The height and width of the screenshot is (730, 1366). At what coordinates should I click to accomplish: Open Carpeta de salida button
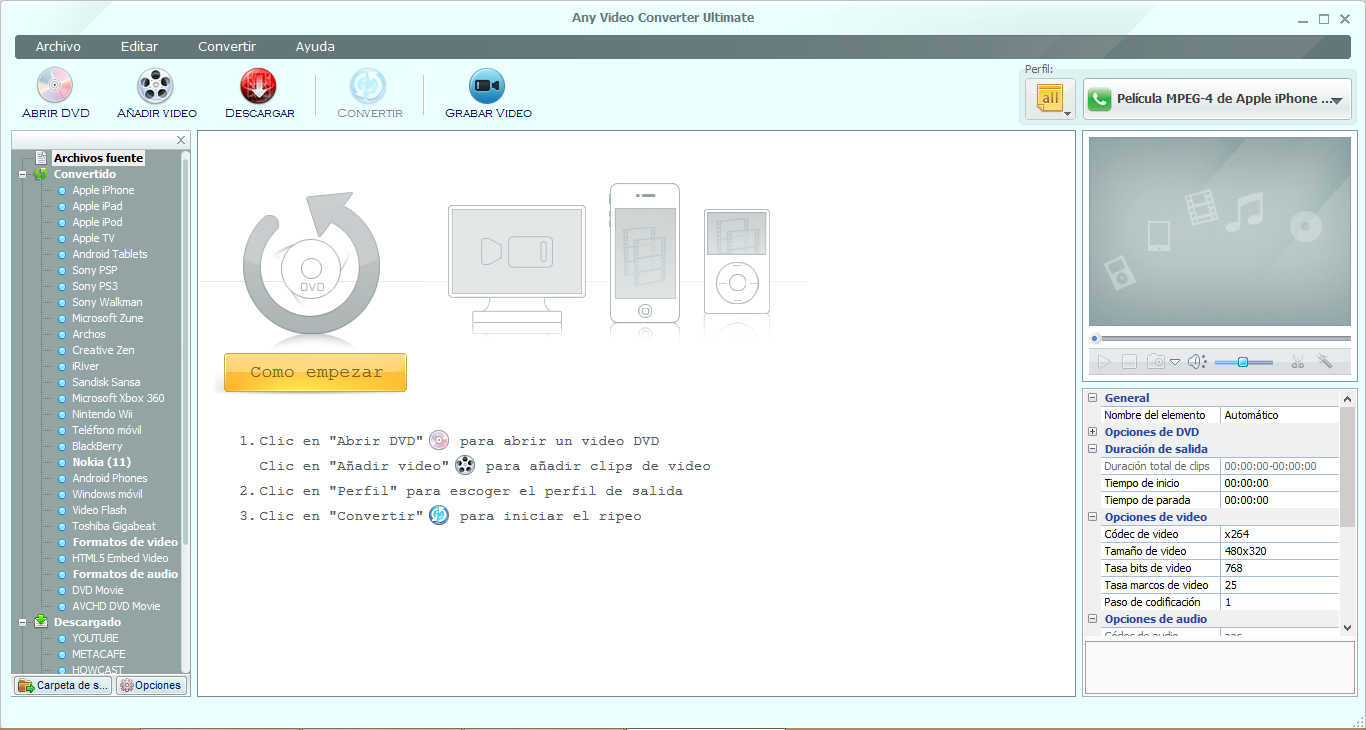coord(63,685)
